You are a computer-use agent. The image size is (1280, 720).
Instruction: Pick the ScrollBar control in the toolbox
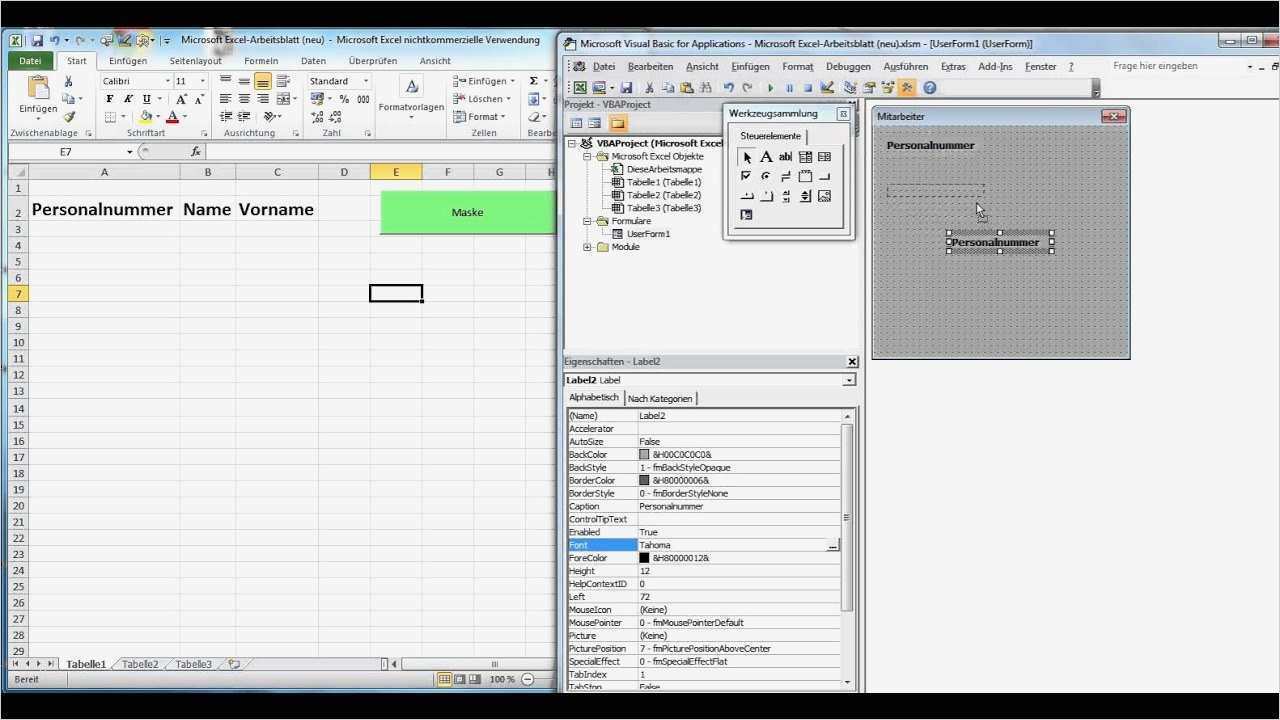coord(785,196)
